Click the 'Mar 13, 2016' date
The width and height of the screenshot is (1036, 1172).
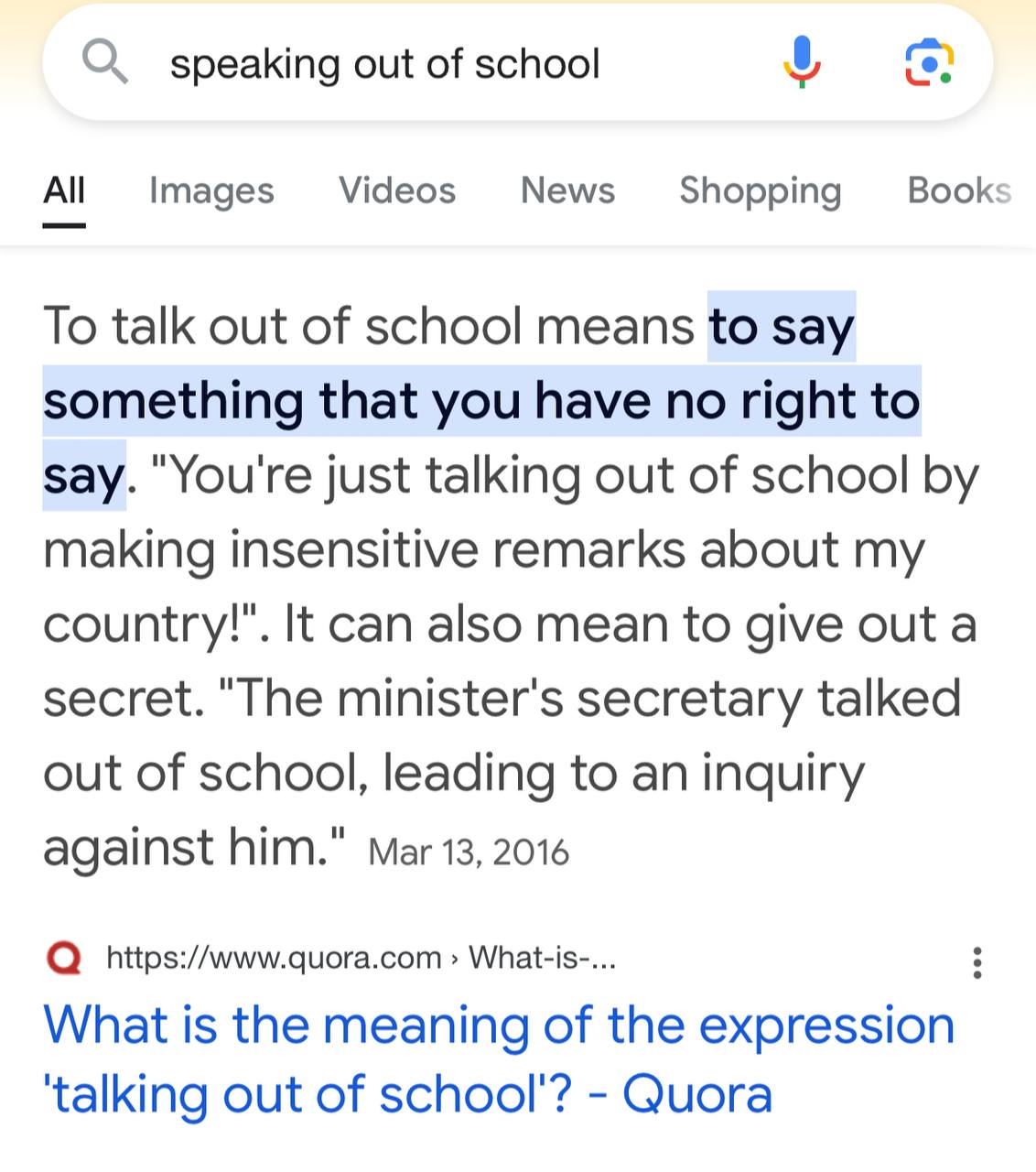click(x=469, y=852)
